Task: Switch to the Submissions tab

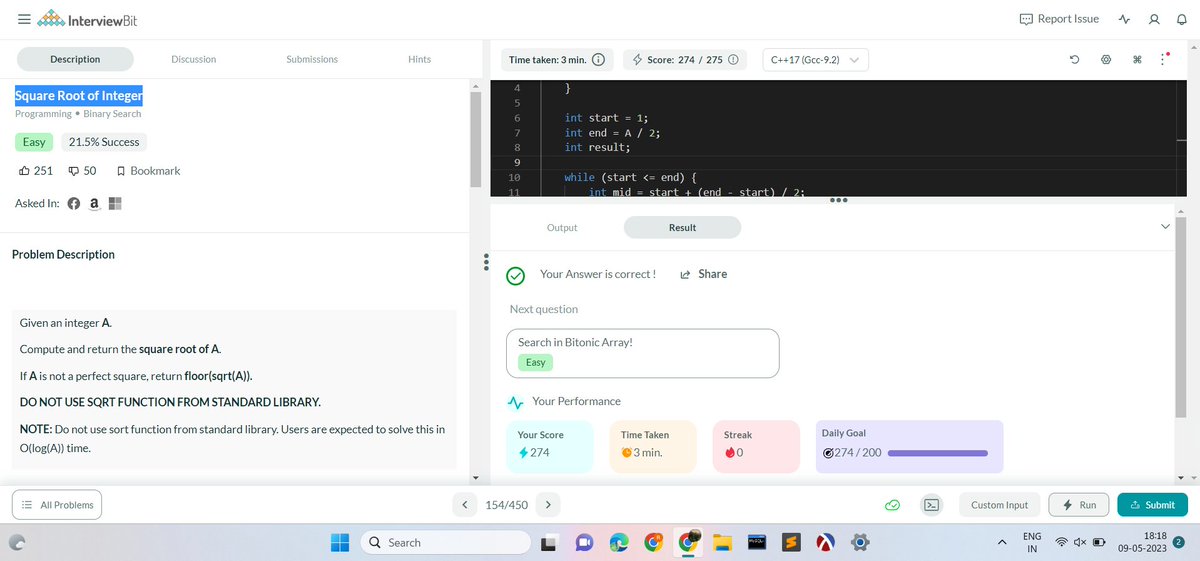Action: click(x=312, y=59)
